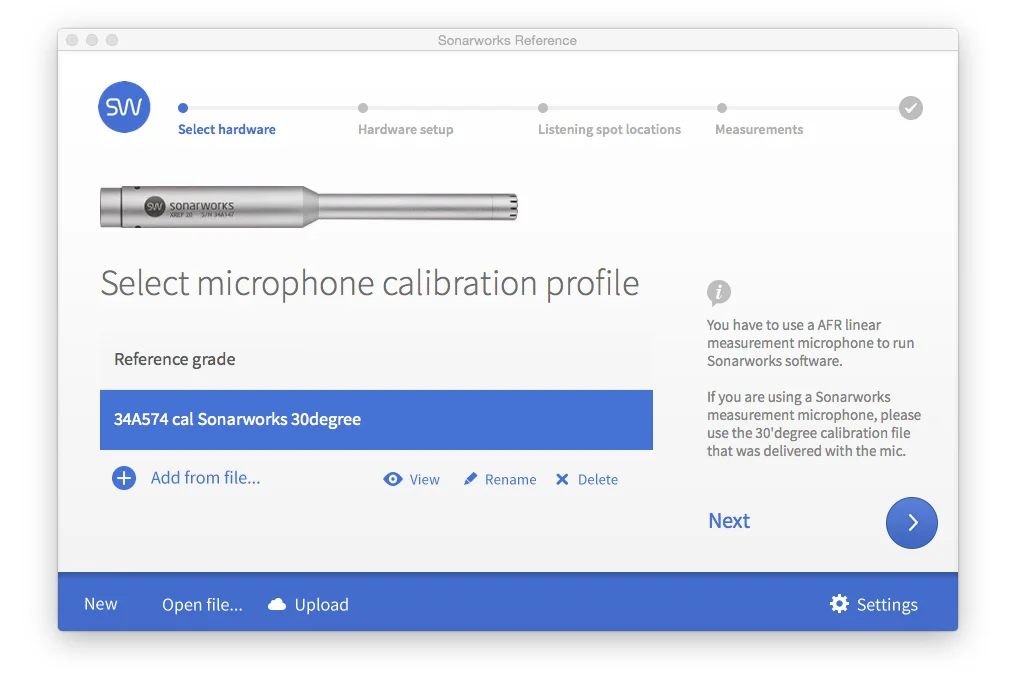Open Settings from the bottom bar
The image size is (1017, 680).
pos(887,605)
